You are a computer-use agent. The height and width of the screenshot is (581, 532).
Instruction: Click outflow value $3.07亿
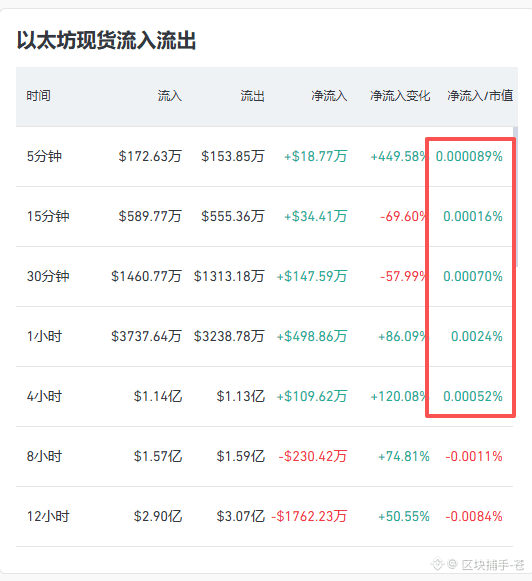point(240,516)
